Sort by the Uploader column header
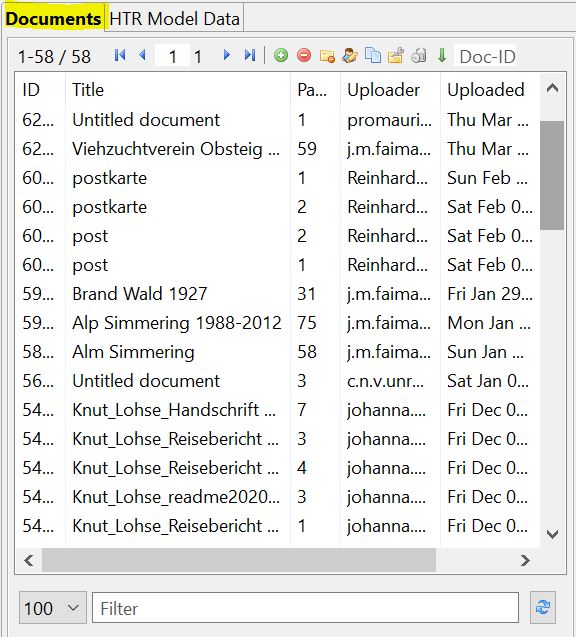The image size is (576, 637). [383, 90]
